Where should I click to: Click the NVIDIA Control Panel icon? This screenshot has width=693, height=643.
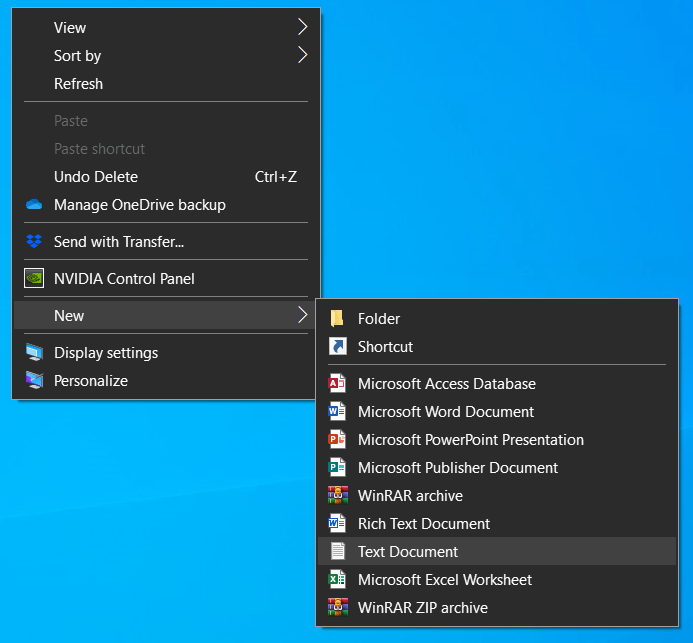click(x=35, y=279)
